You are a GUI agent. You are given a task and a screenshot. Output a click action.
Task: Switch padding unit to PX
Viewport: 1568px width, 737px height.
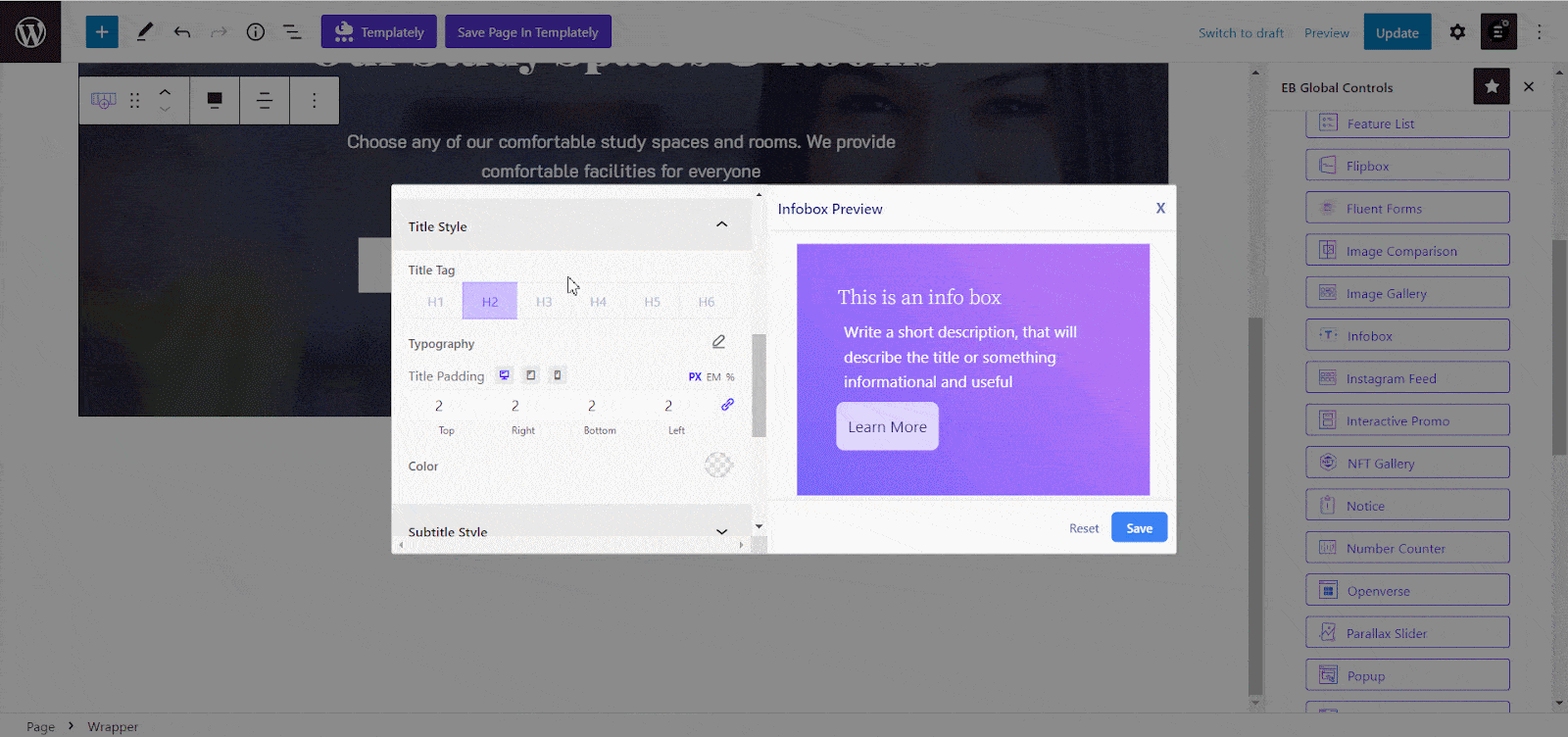click(695, 377)
